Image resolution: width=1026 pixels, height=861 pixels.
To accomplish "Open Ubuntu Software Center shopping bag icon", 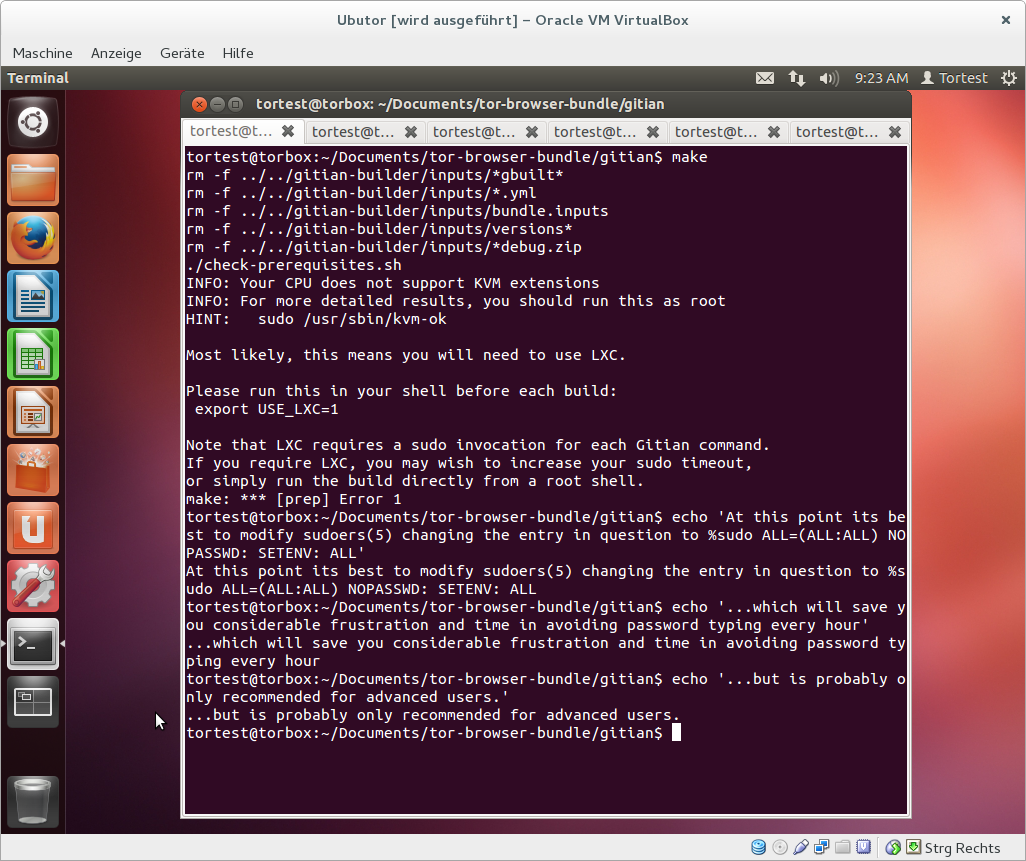I will point(33,470).
